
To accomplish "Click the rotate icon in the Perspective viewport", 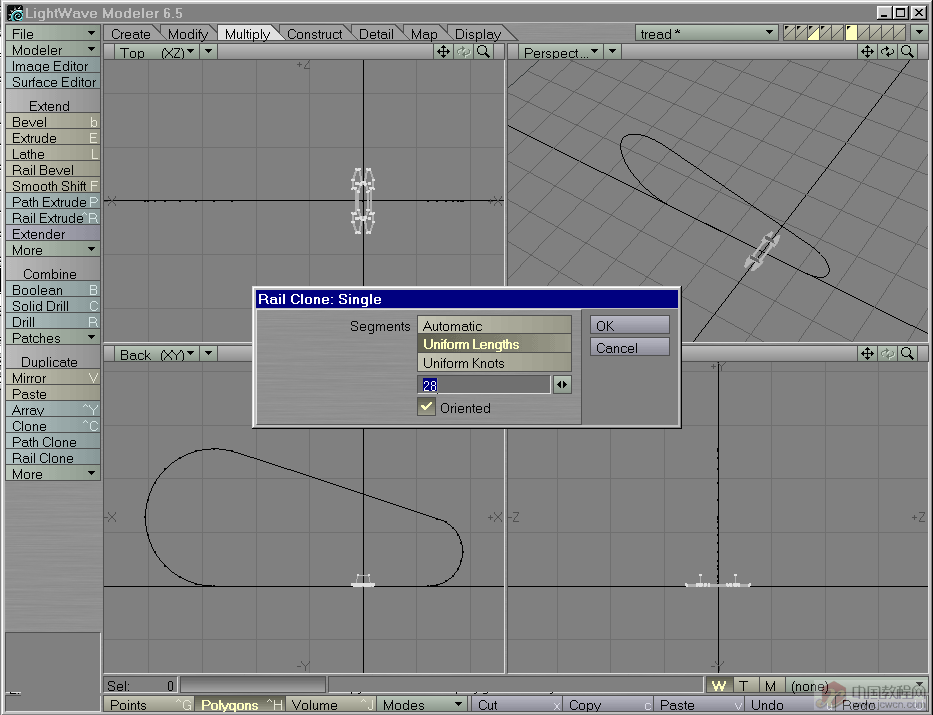I will click(887, 52).
